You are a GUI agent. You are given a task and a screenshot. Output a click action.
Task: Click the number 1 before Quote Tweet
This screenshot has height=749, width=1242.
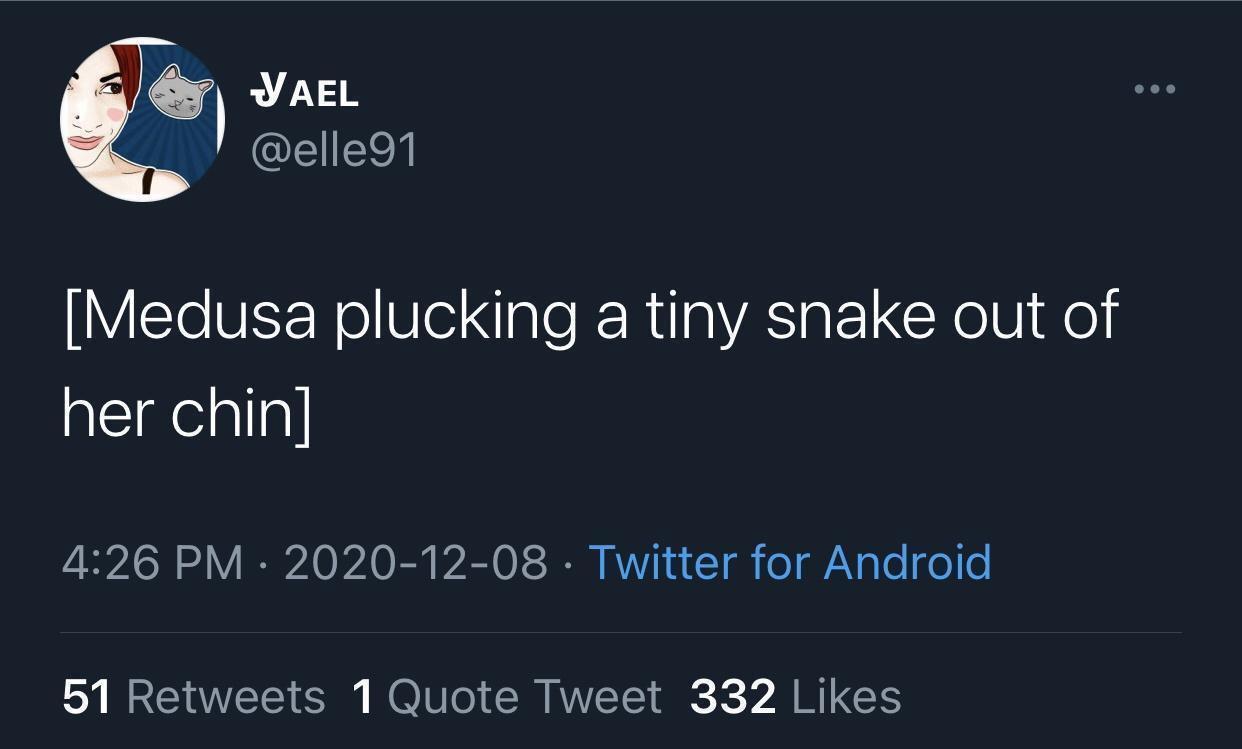point(363,697)
